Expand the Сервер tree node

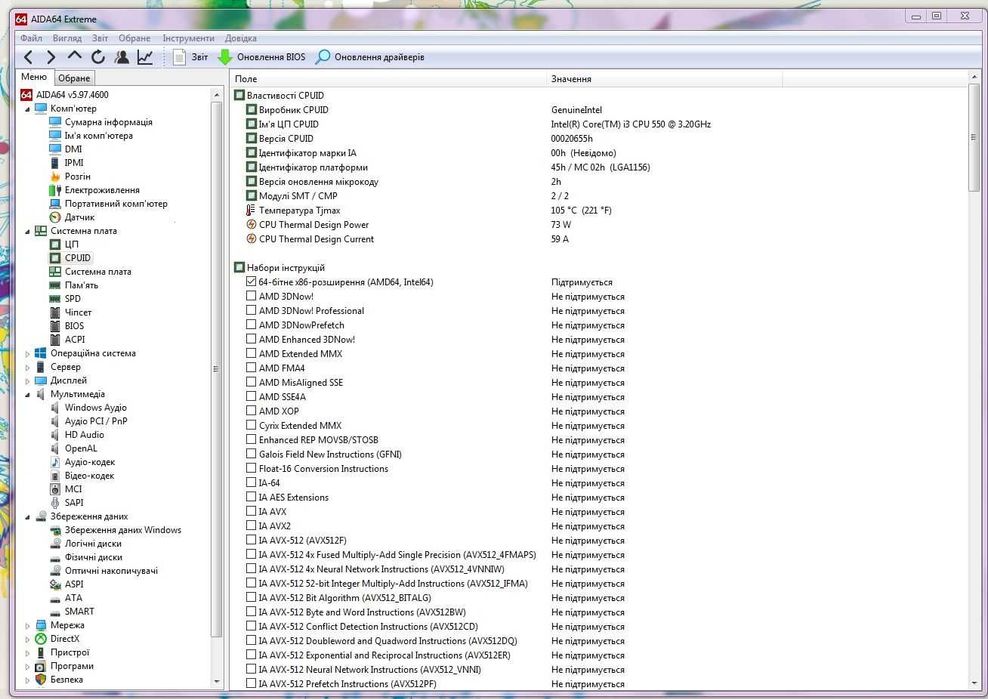pos(27,367)
